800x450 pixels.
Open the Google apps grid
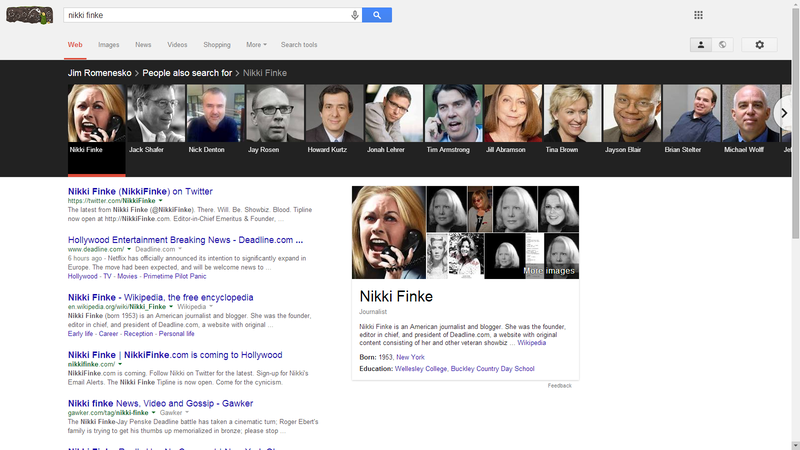coord(698,15)
